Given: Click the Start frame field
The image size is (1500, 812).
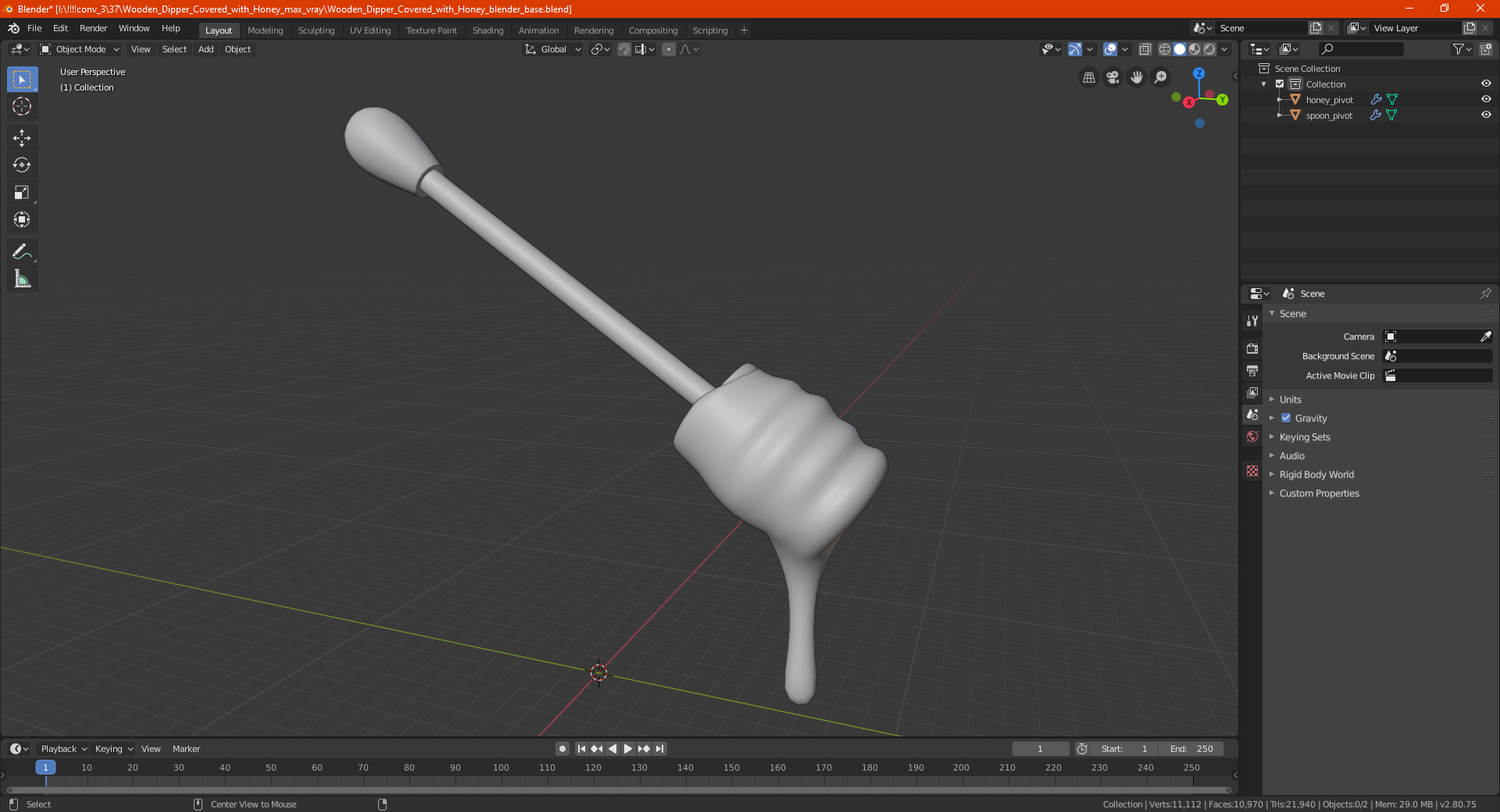Looking at the screenshot, I should (1124, 749).
